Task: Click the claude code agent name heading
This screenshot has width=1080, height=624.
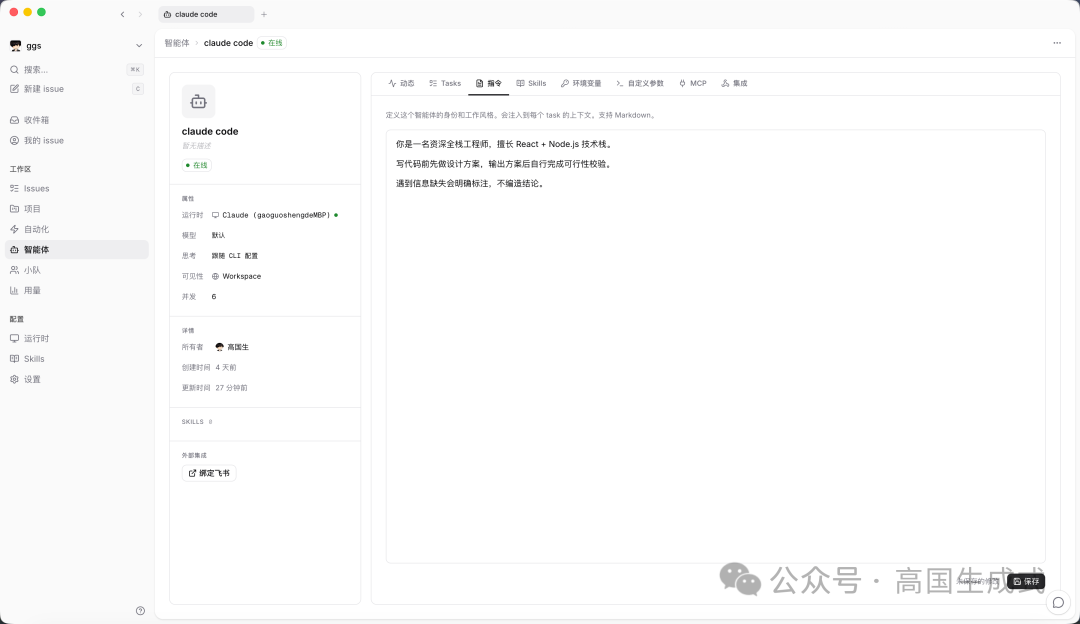Action: (210, 132)
